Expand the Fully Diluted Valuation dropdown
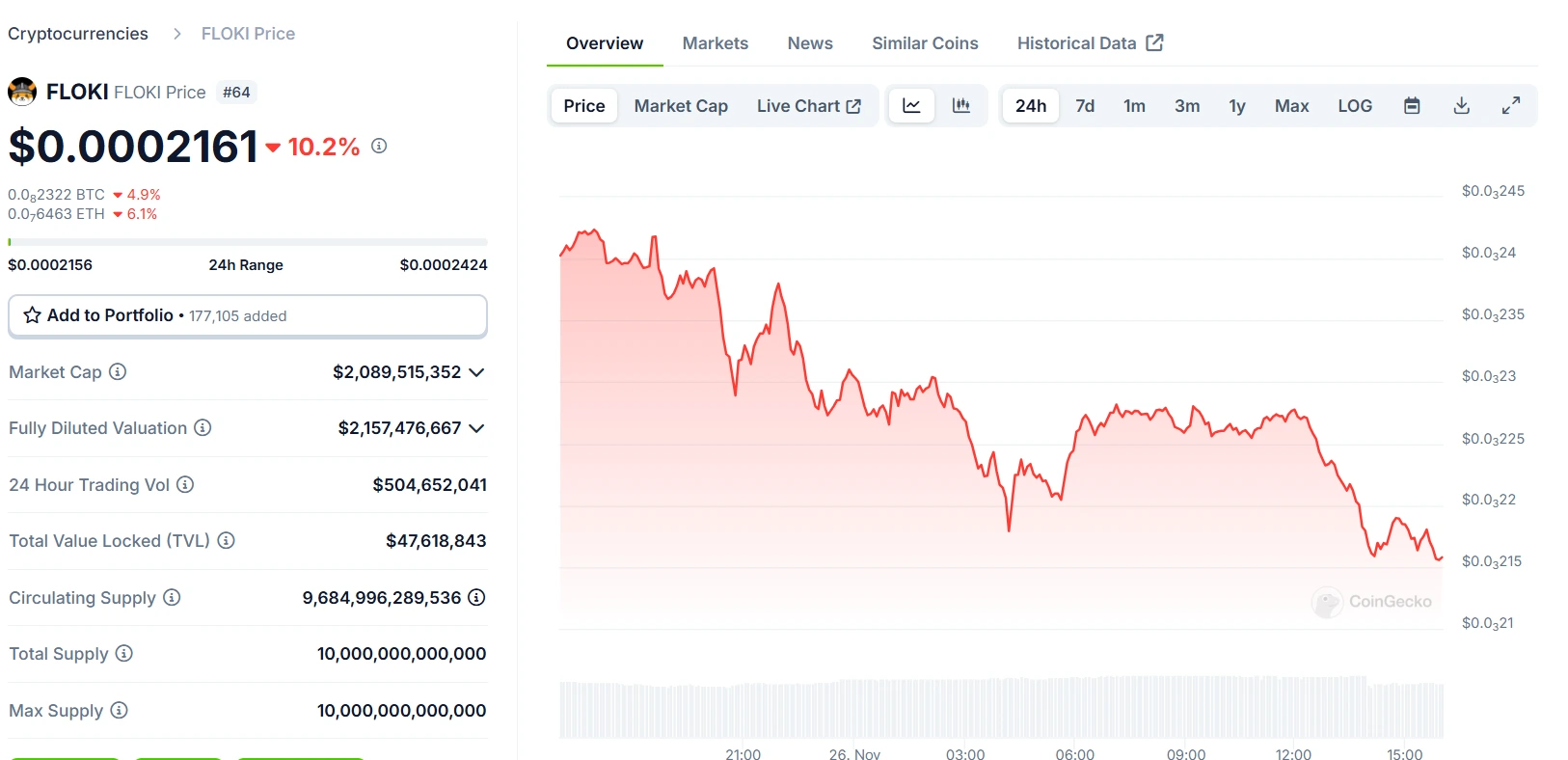Viewport: 1568px width, 760px height. [476, 428]
